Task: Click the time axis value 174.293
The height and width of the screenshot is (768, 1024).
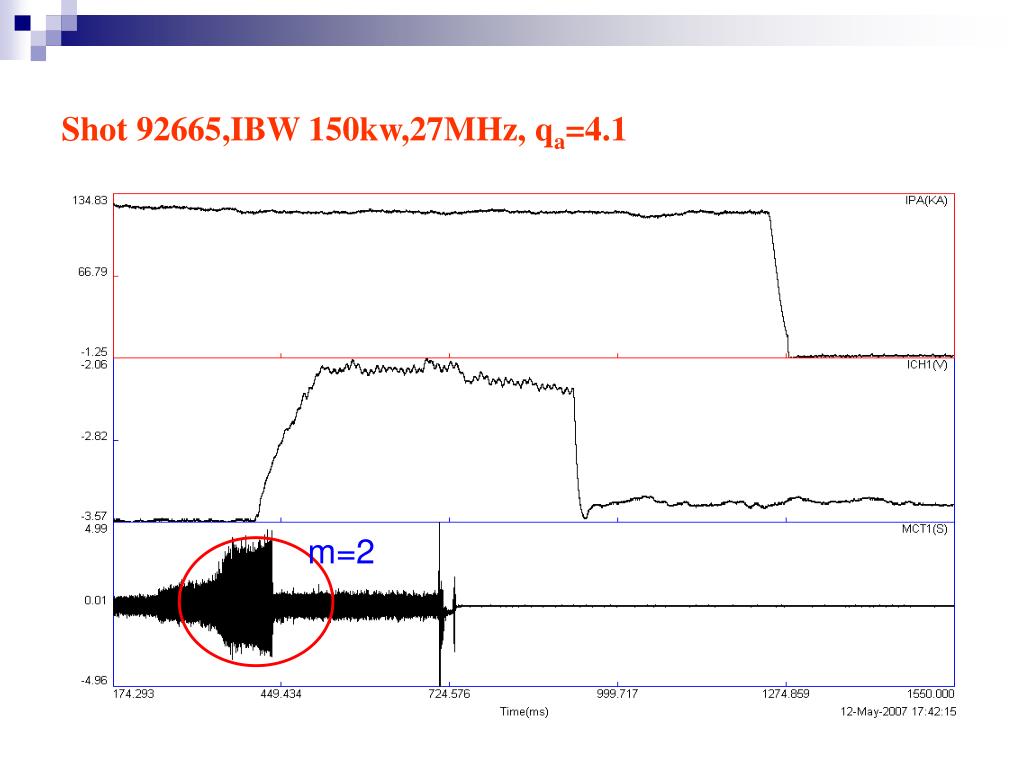Action: 134,694
